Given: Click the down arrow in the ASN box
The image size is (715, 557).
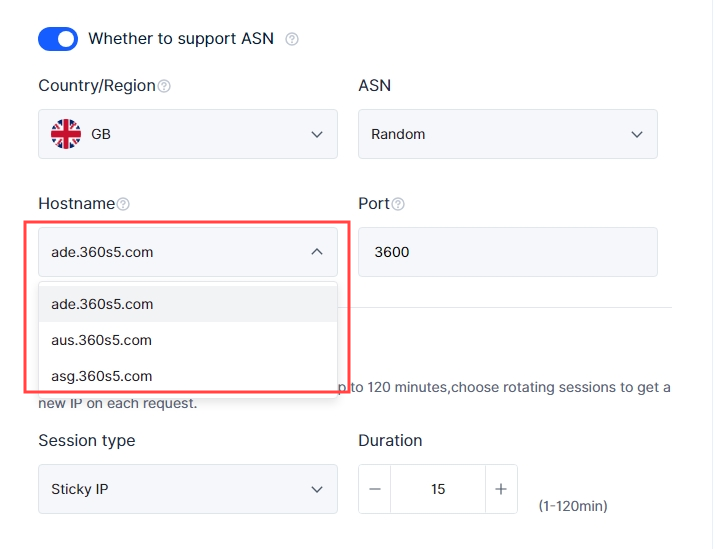Looking at the screenshot, I should click(637, 134).
